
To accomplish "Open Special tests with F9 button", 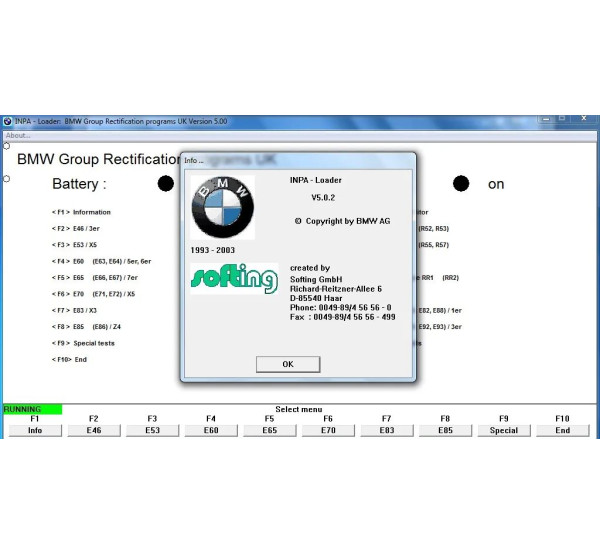I will pos(504,431).
